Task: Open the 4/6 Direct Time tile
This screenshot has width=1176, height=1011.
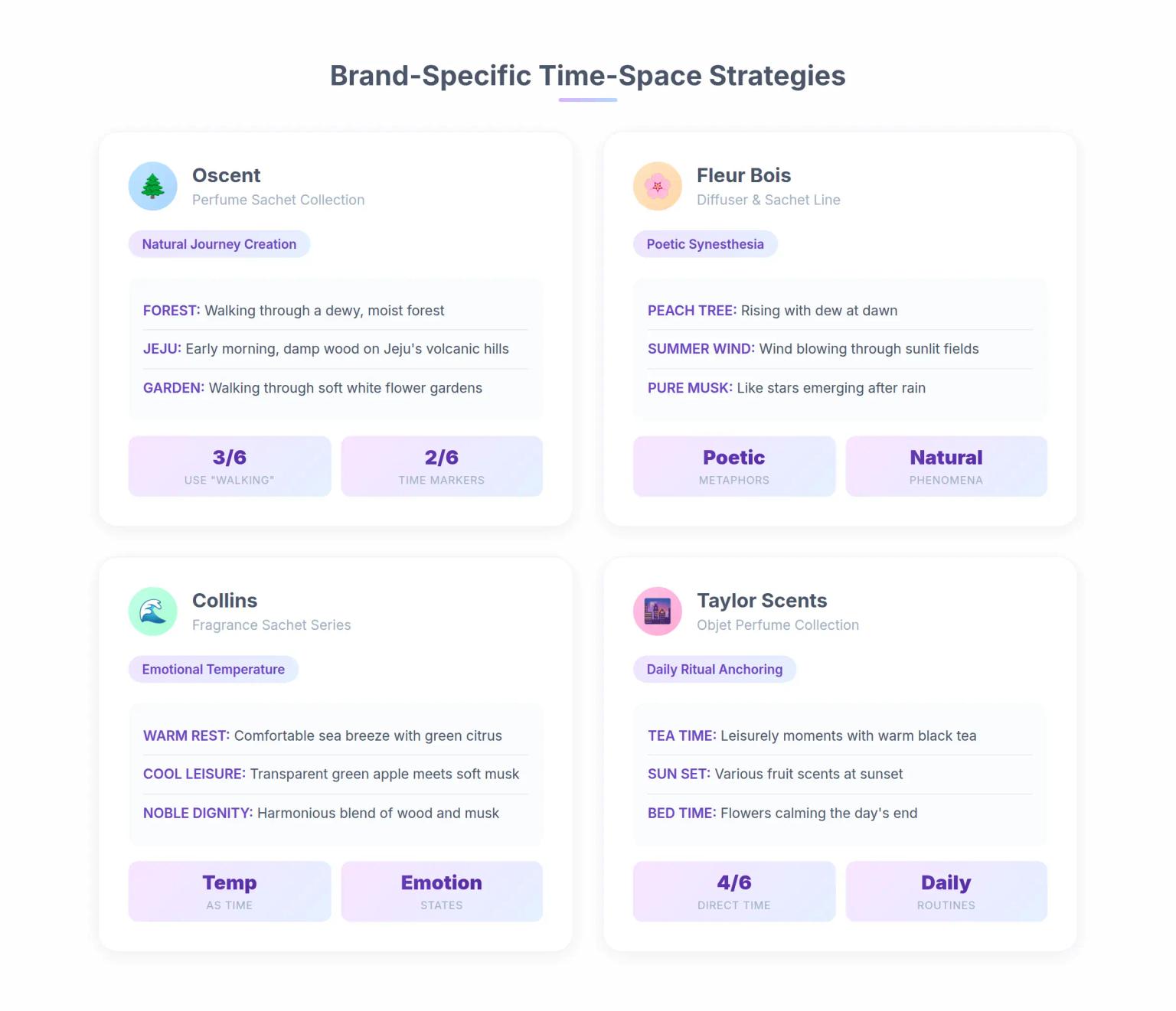Action: (x=733, y=892)
